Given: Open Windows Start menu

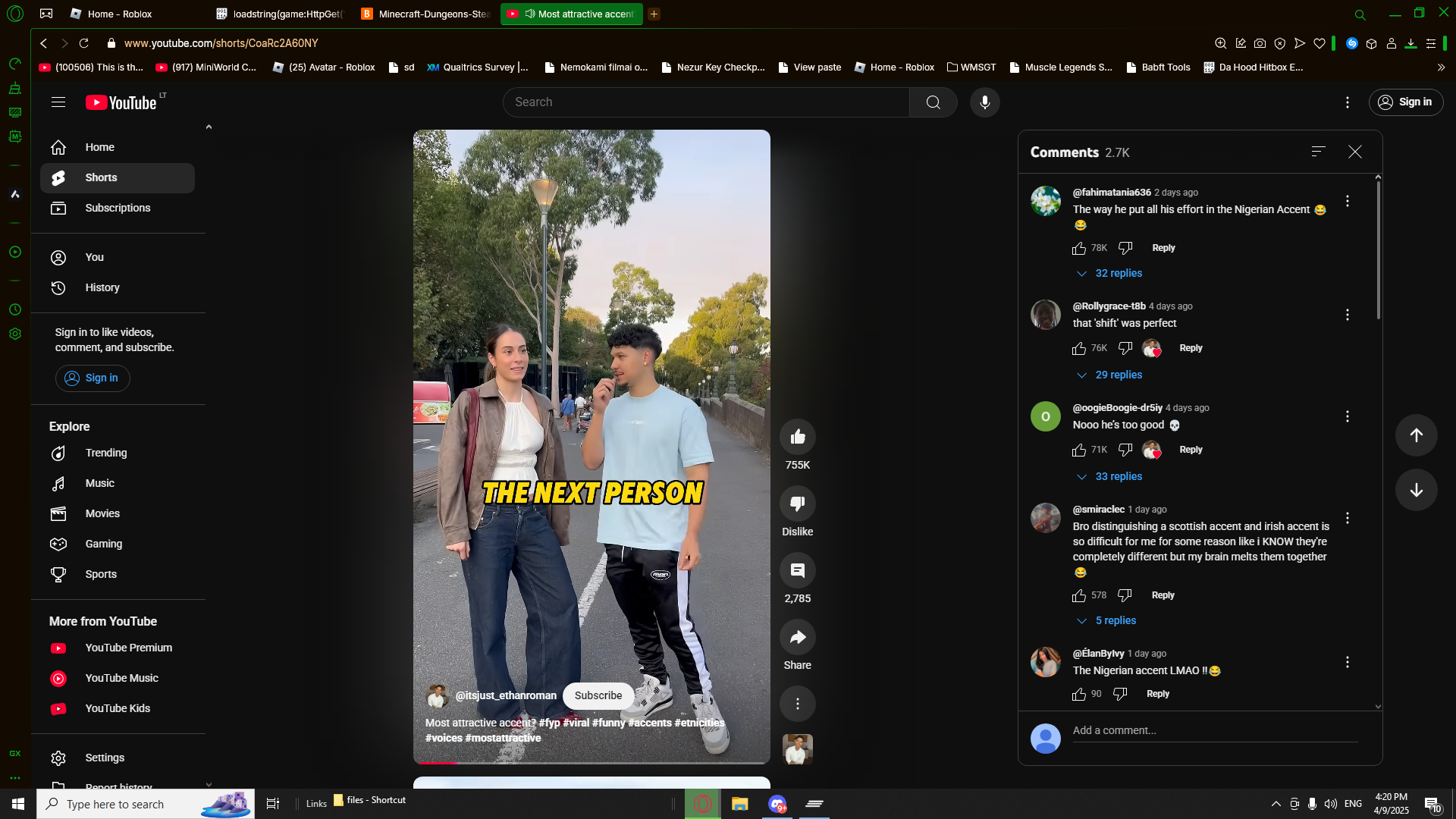Looking at the screenshot, I should [18, 804].
